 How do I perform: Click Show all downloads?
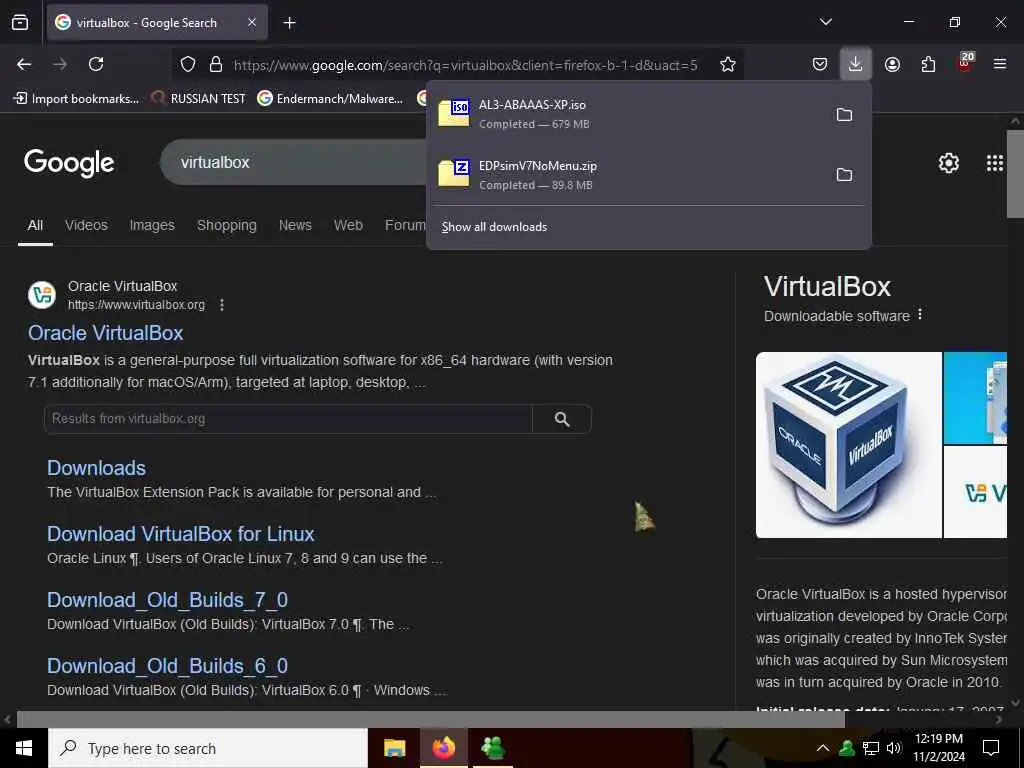494,227
